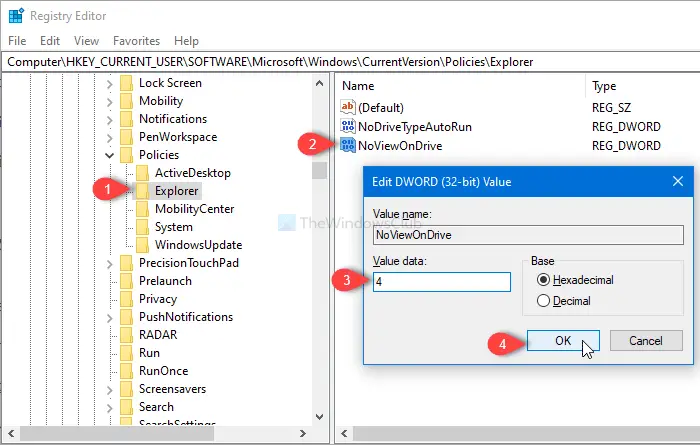Open the File menu
The image size is (700, 445).
(x=17, y=41)
